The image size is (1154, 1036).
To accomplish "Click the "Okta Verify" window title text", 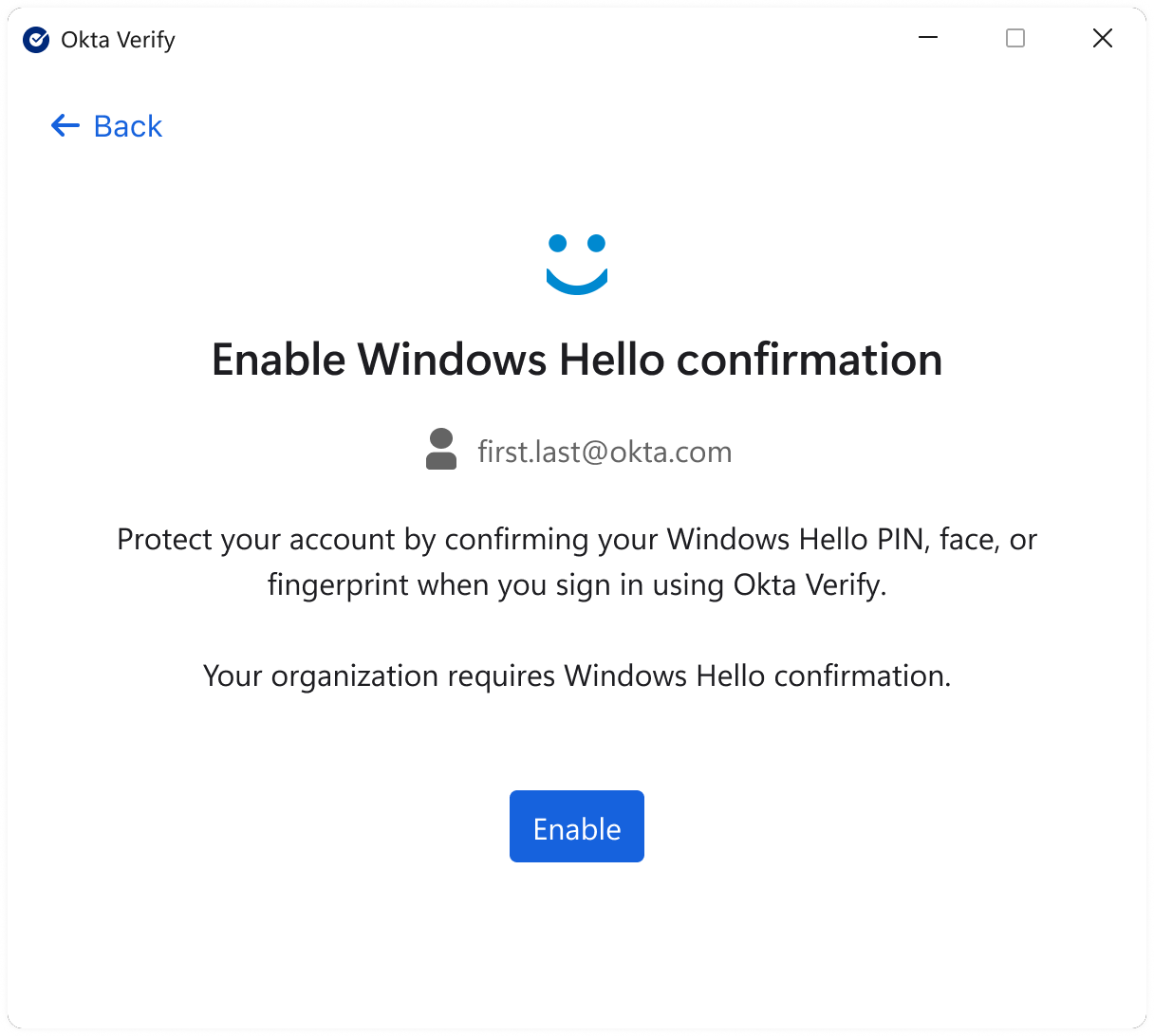I will [118, 40].
